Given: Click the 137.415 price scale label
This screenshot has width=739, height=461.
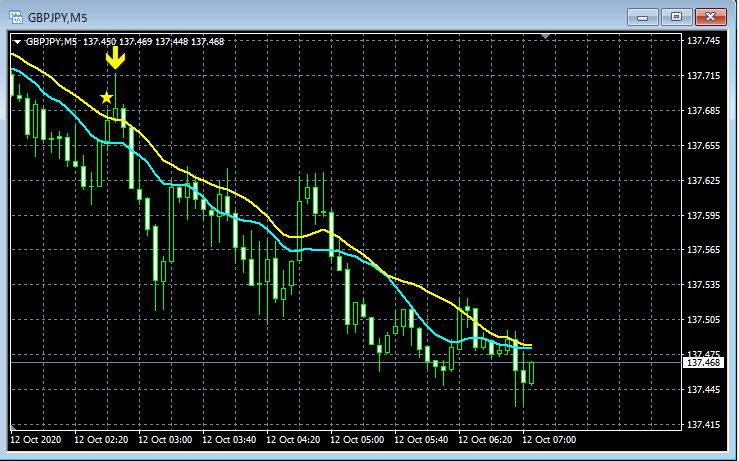Looking at the screenshot, I should (x=704, y=425).
